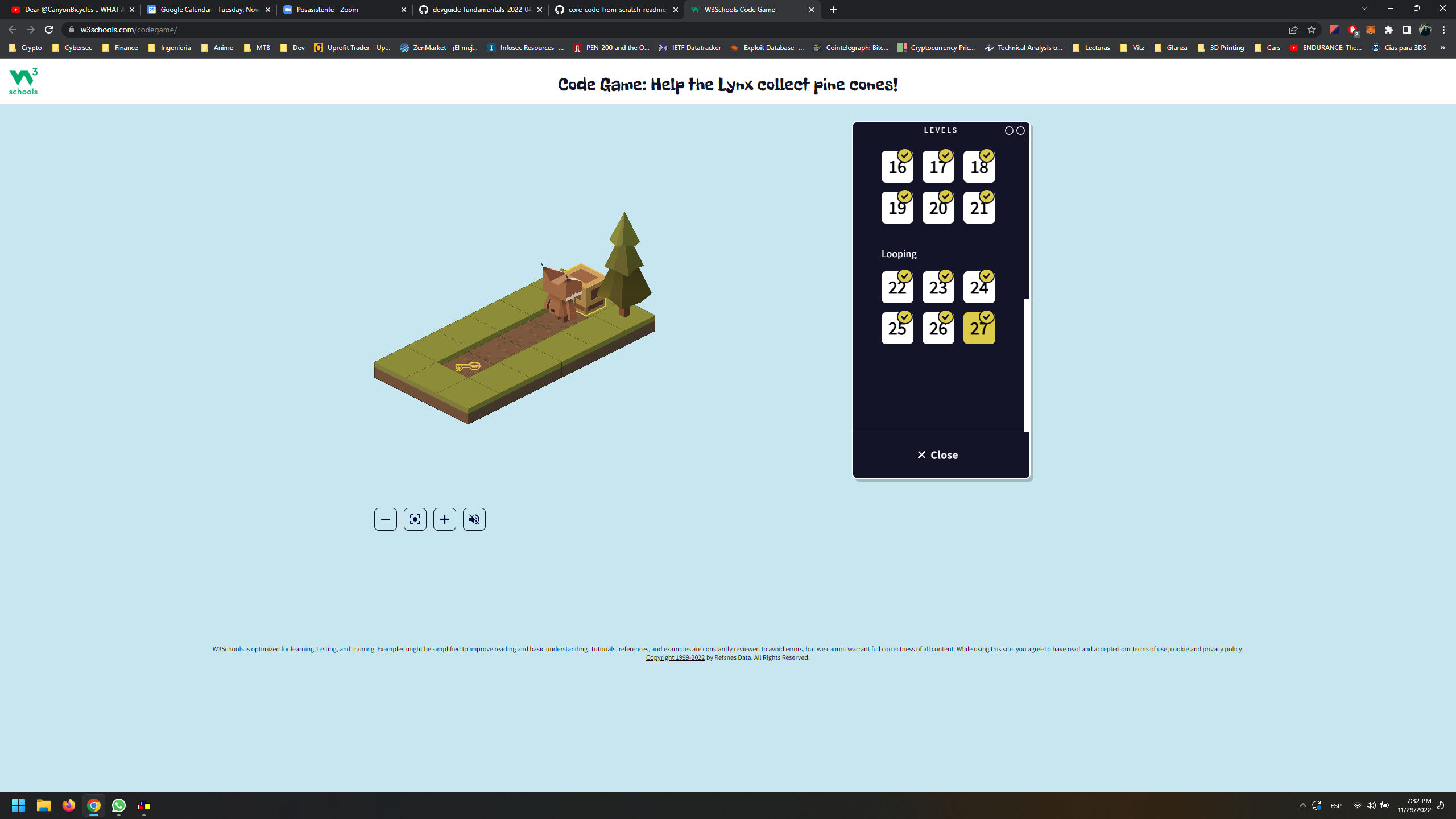Click the completion checkmark on level 22
1456x819 pixels.
pyautogui.click(x=904, y=275)
